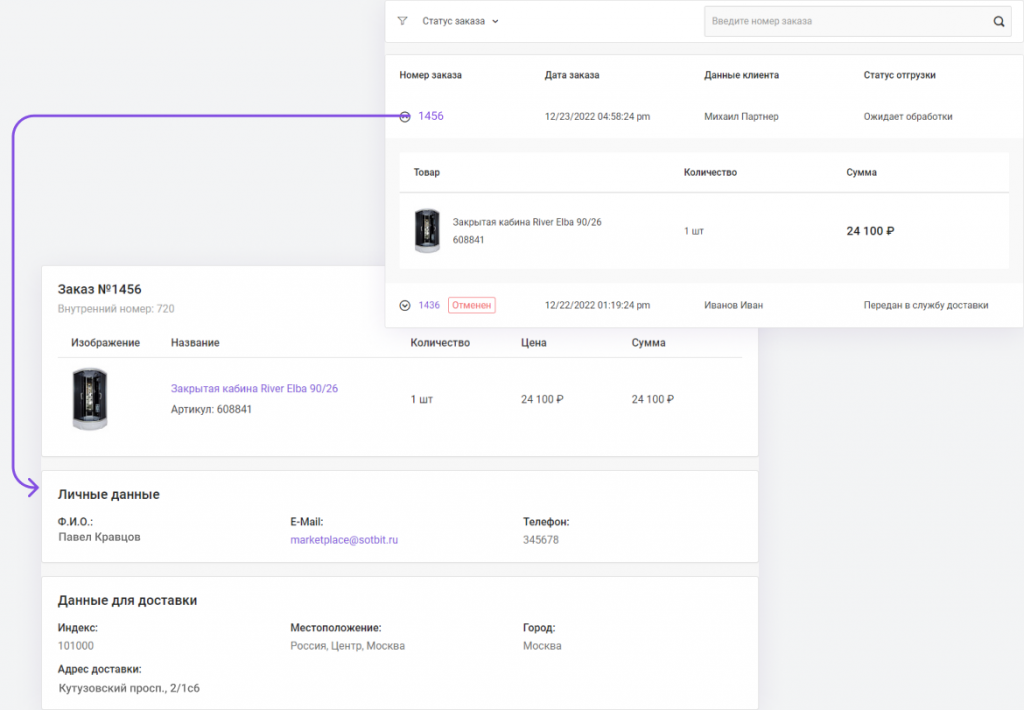Click the Данные клиента column header
This screenshot has width=1024, height=710.
click(741, 75)
